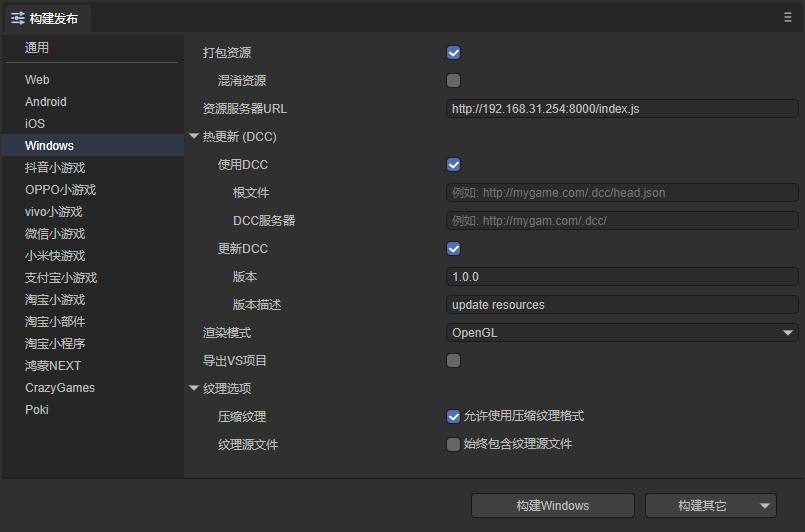The image size is (805, 532).
Task: Collapse the 纹理选项 section
Action: (194, 389)
